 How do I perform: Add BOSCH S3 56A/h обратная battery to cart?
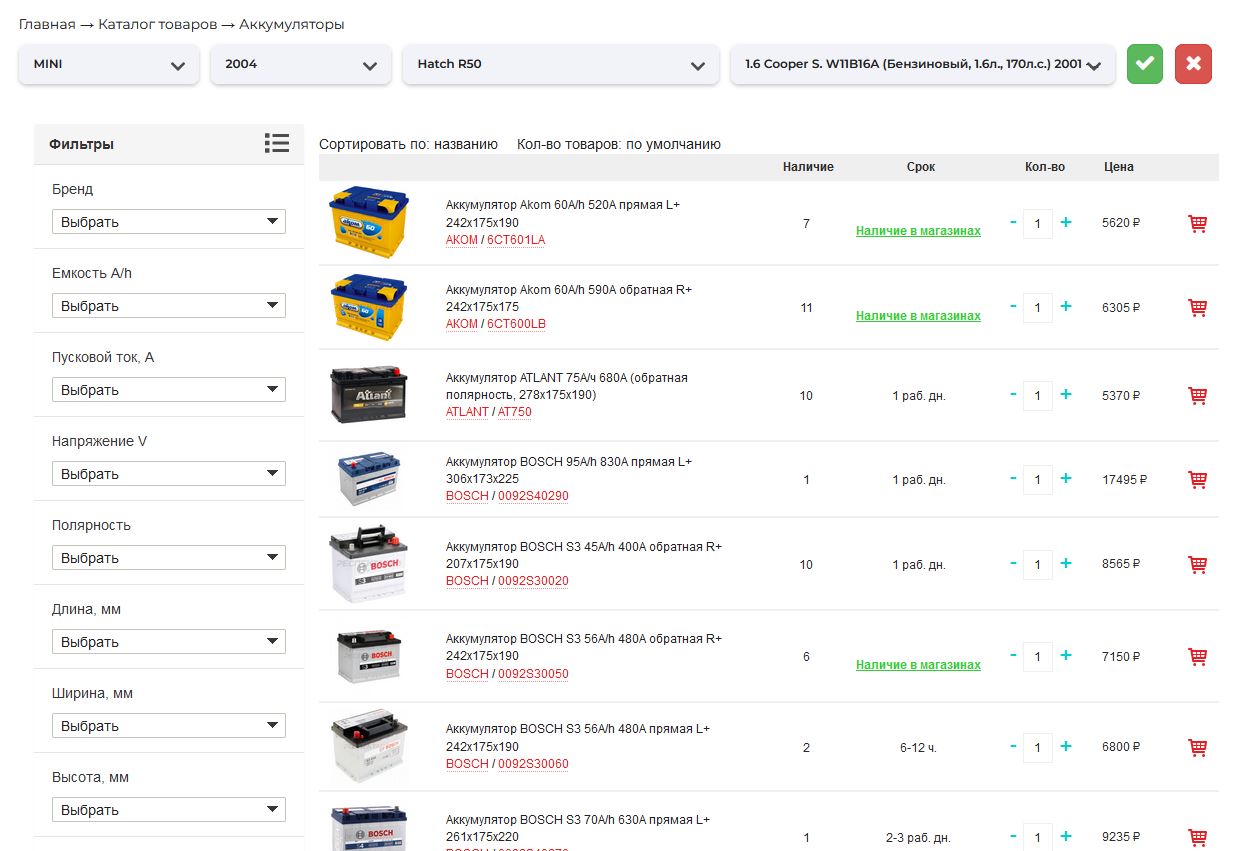[1197, 657]
